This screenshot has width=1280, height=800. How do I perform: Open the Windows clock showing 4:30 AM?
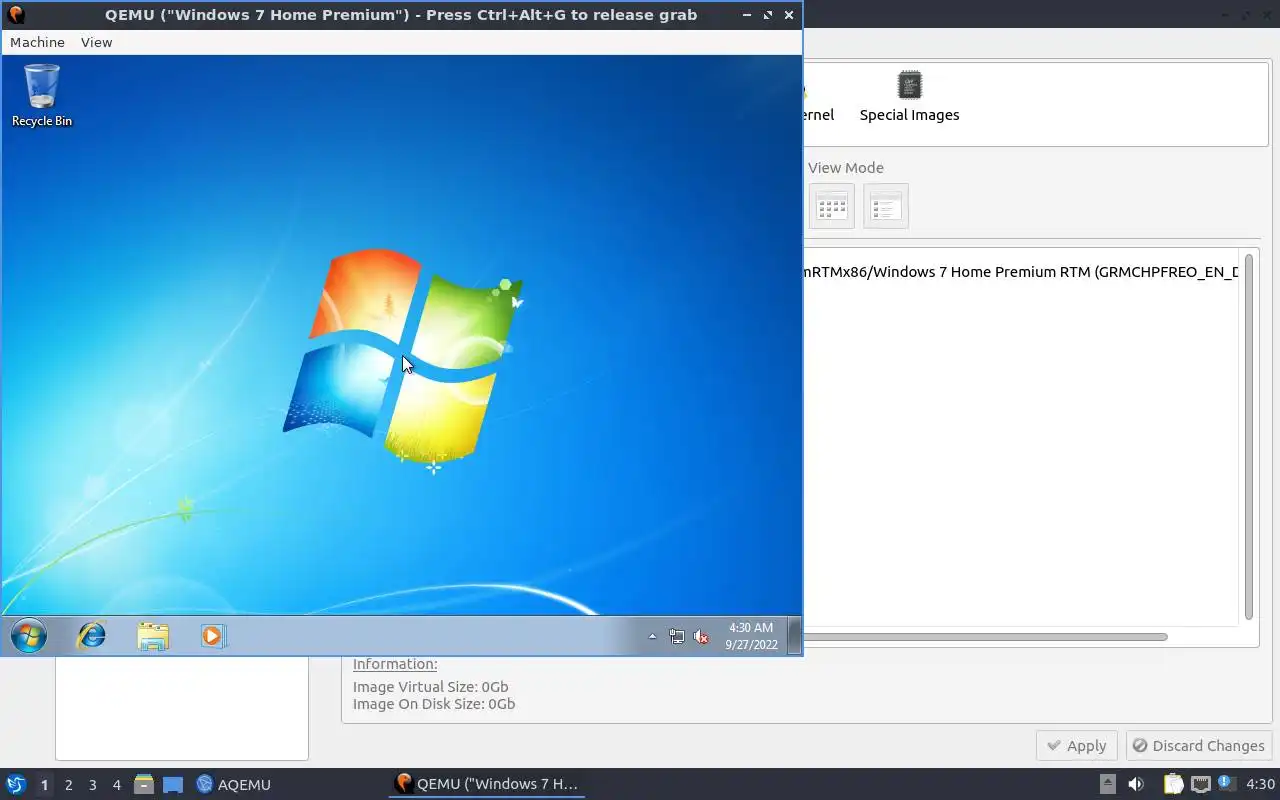751,636
